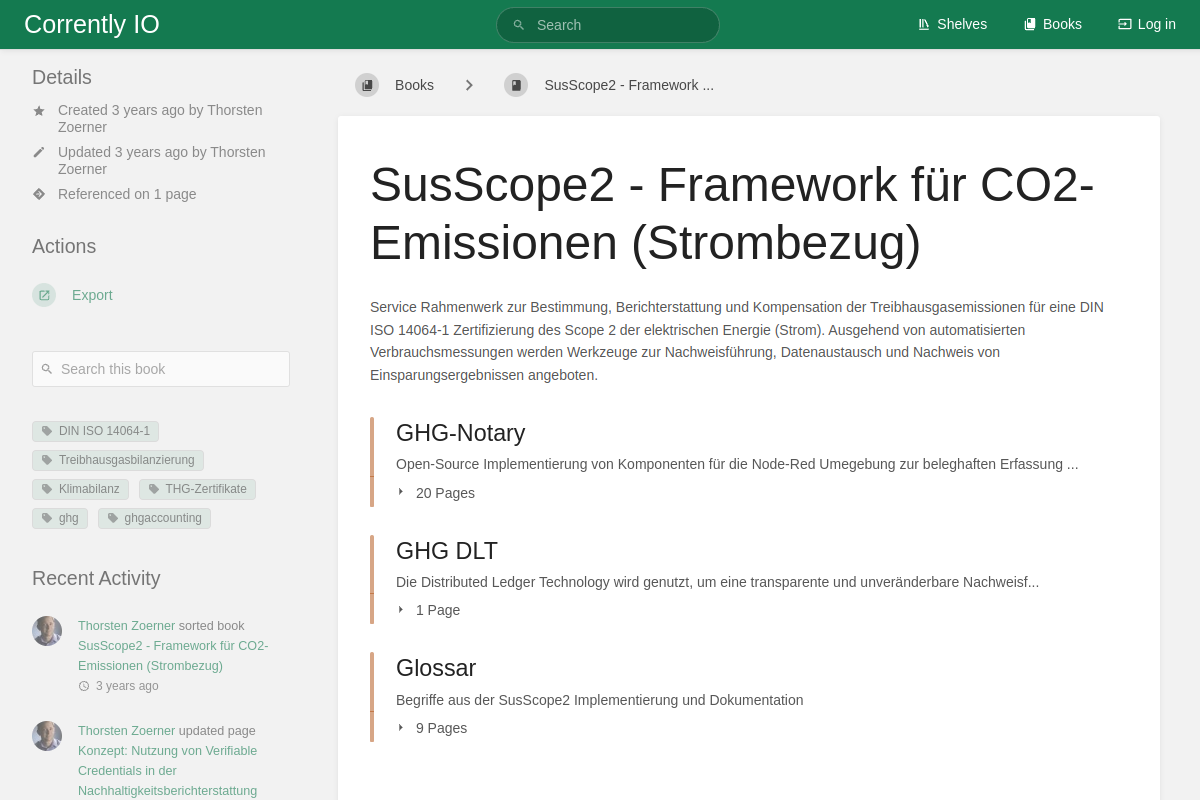Click the tag icon on Treibhausgasbilanzierung
This screenshot has height=800, width=1200.
click(x=47, y=460)
